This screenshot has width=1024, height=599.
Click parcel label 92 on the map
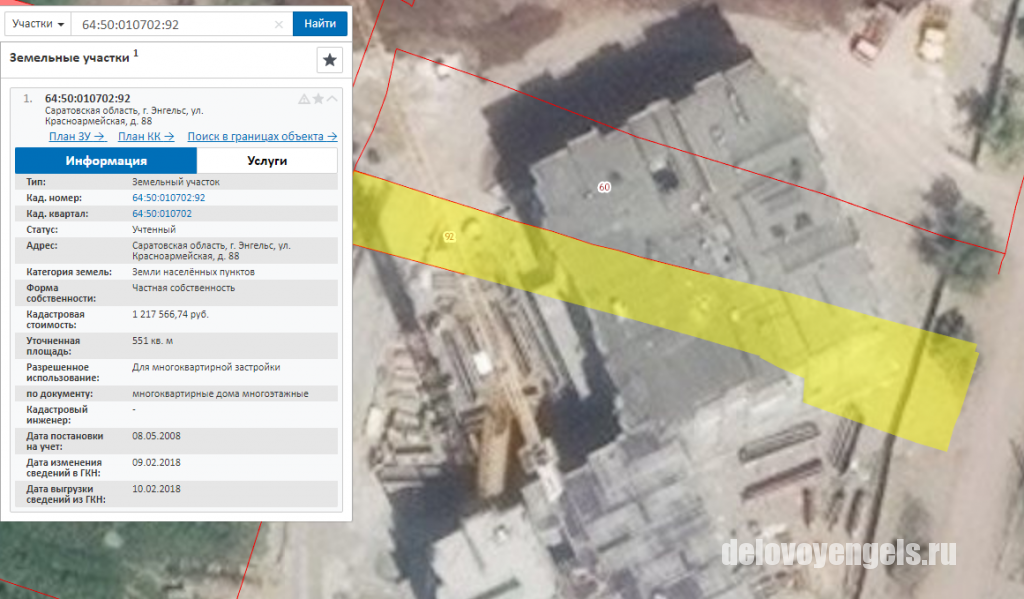click(449, 236)
